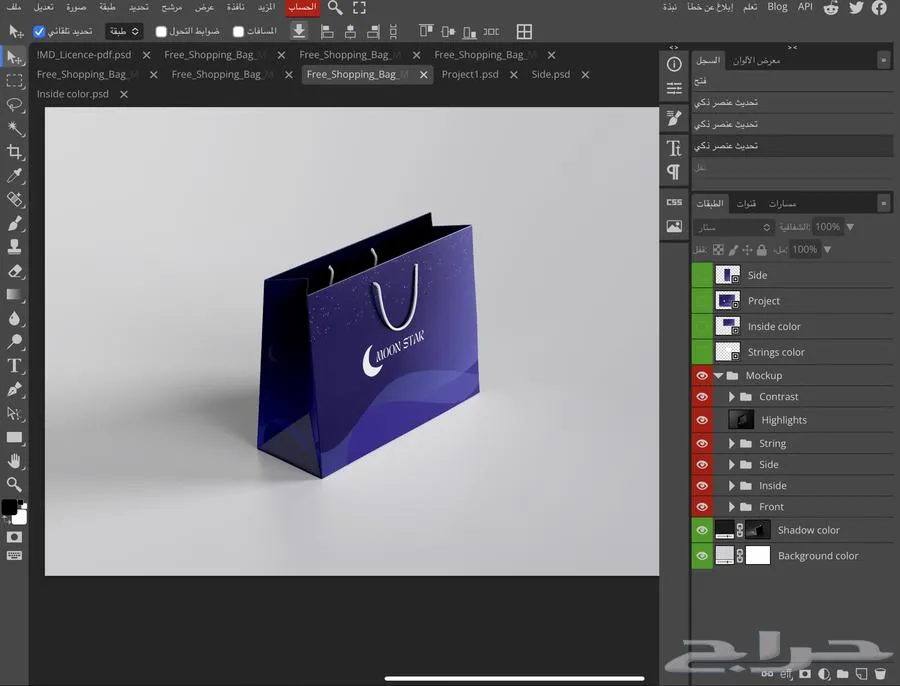This screenshot has height=686, width=900.
Task: Select the Crop tool
Action: coord(14,152)
